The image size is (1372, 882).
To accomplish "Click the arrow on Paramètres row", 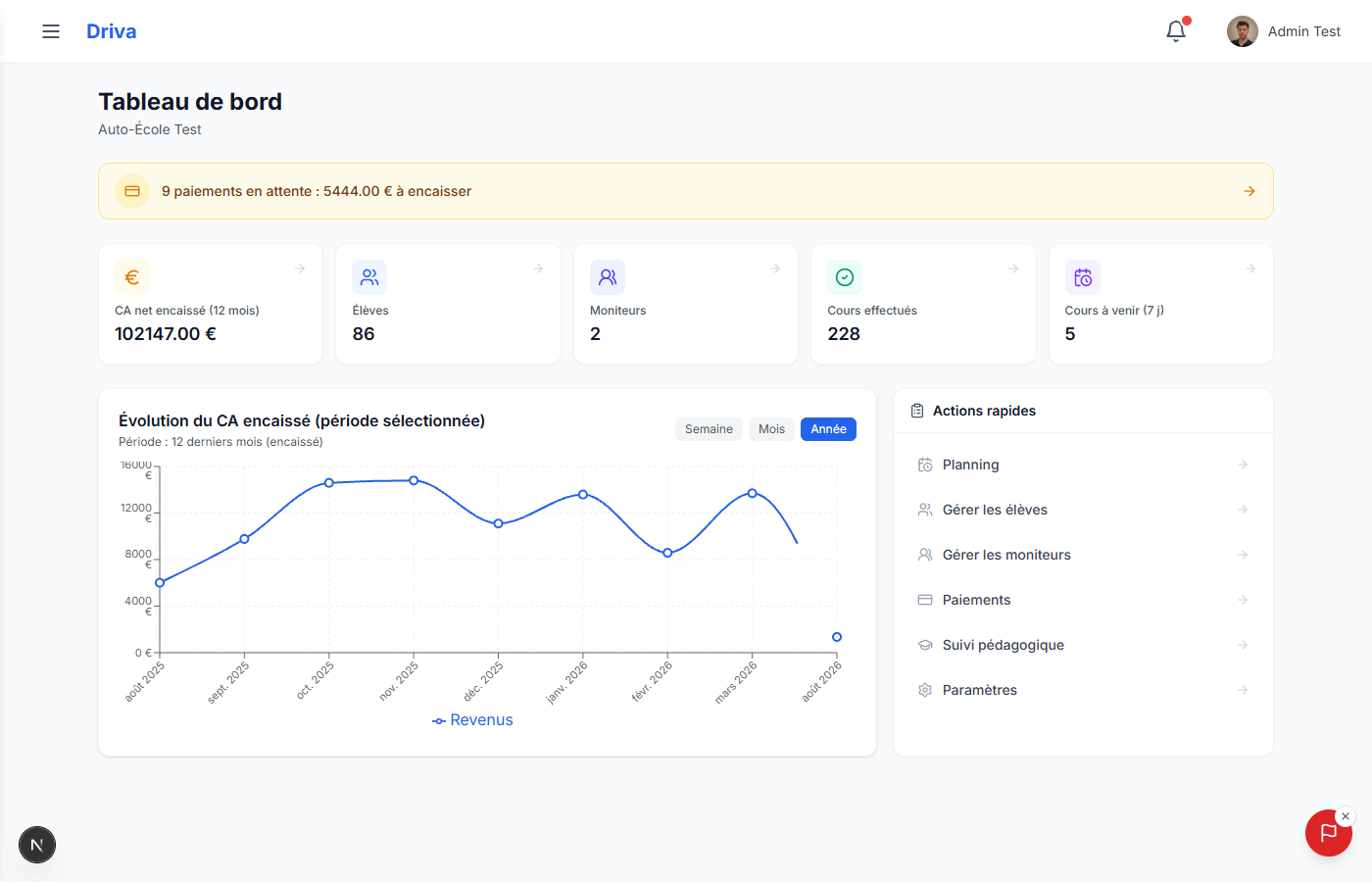I will click(1243, 690).
